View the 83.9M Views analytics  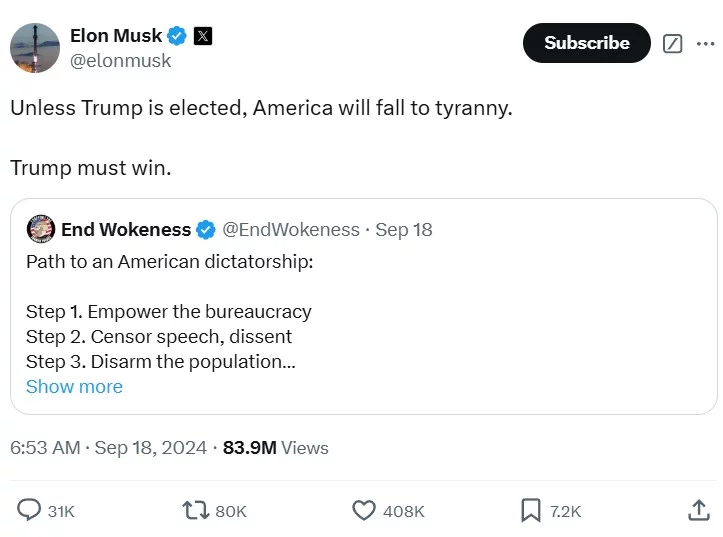(275, 448)
